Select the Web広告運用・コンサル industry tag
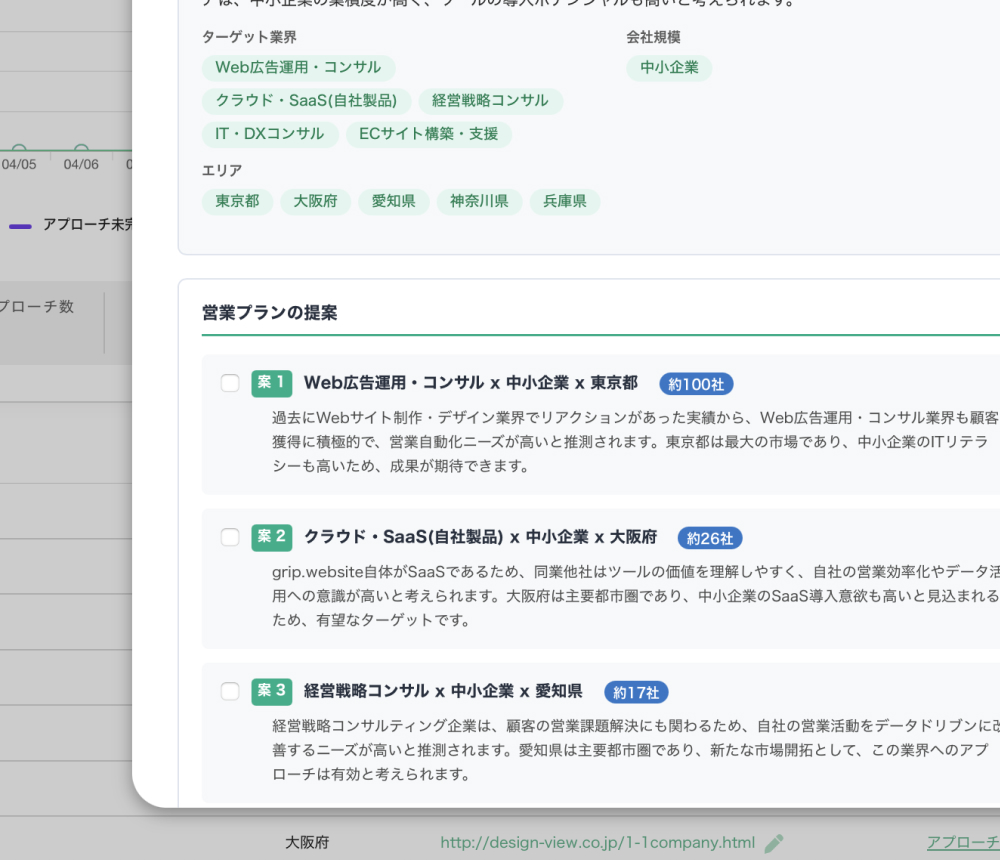The image size is (1000, 860). (x=297, y=68)
